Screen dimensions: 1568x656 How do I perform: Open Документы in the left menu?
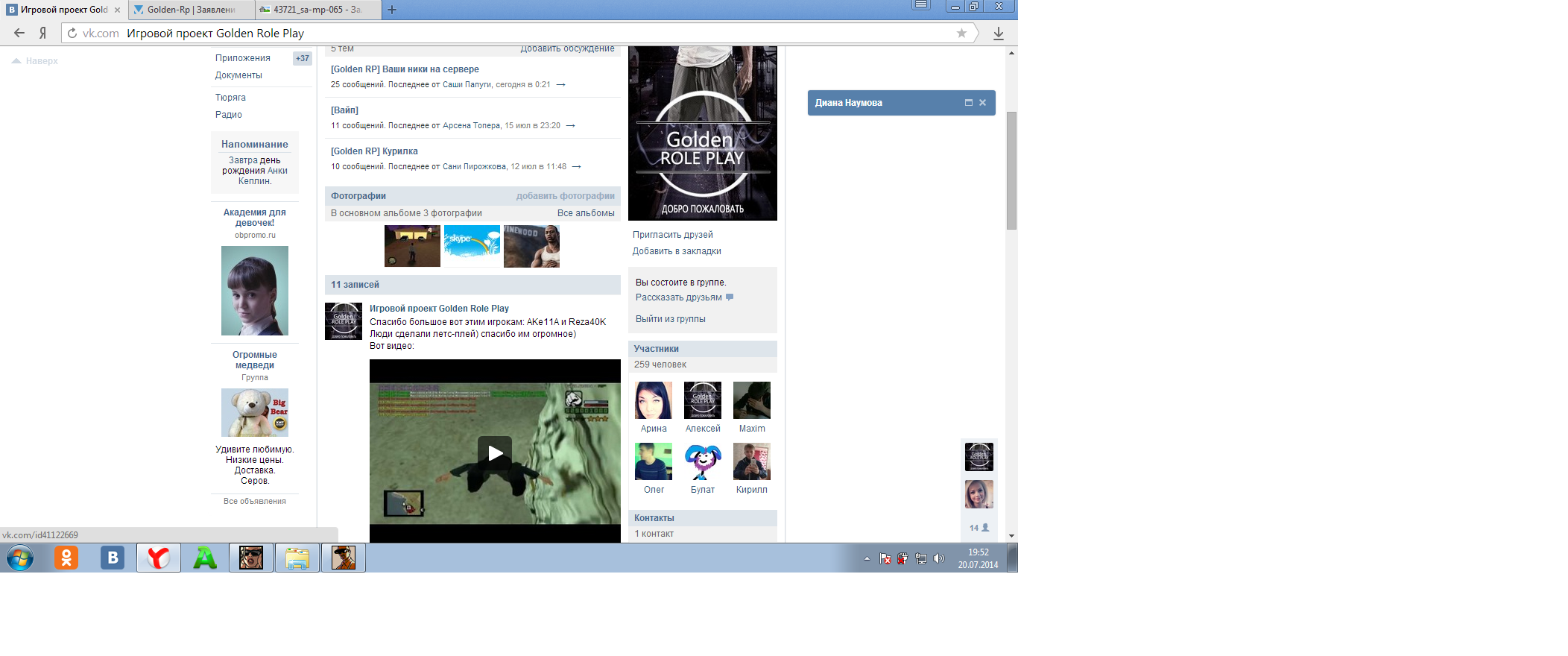pyautogui.click(x=238, y=75)
